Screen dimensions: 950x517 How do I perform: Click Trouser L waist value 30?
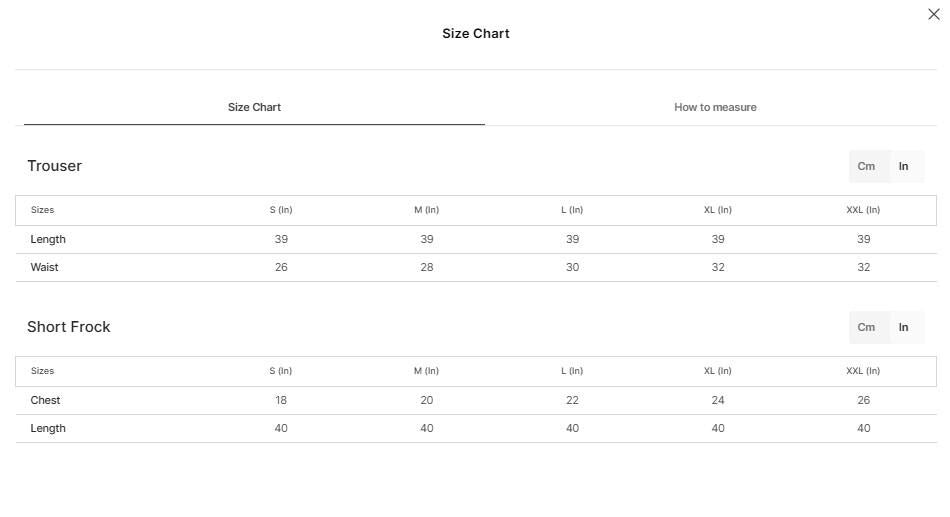[573, 267]
